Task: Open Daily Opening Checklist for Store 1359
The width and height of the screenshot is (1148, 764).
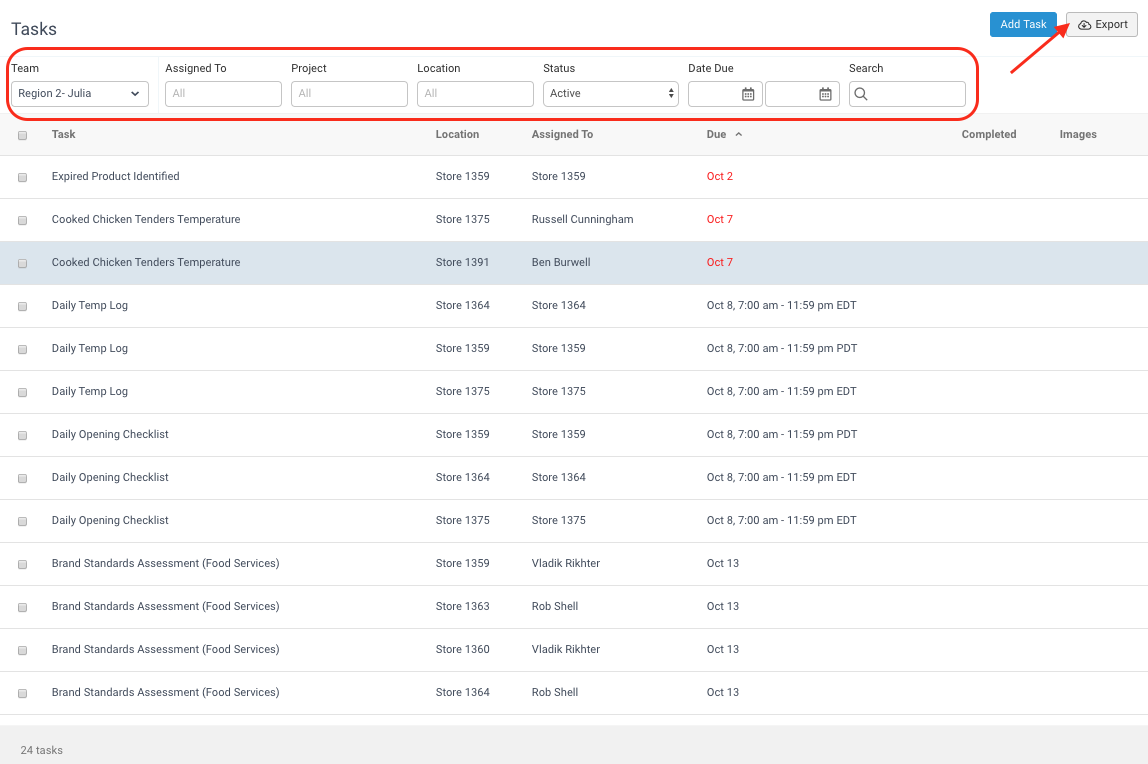Action: (110, 435)
